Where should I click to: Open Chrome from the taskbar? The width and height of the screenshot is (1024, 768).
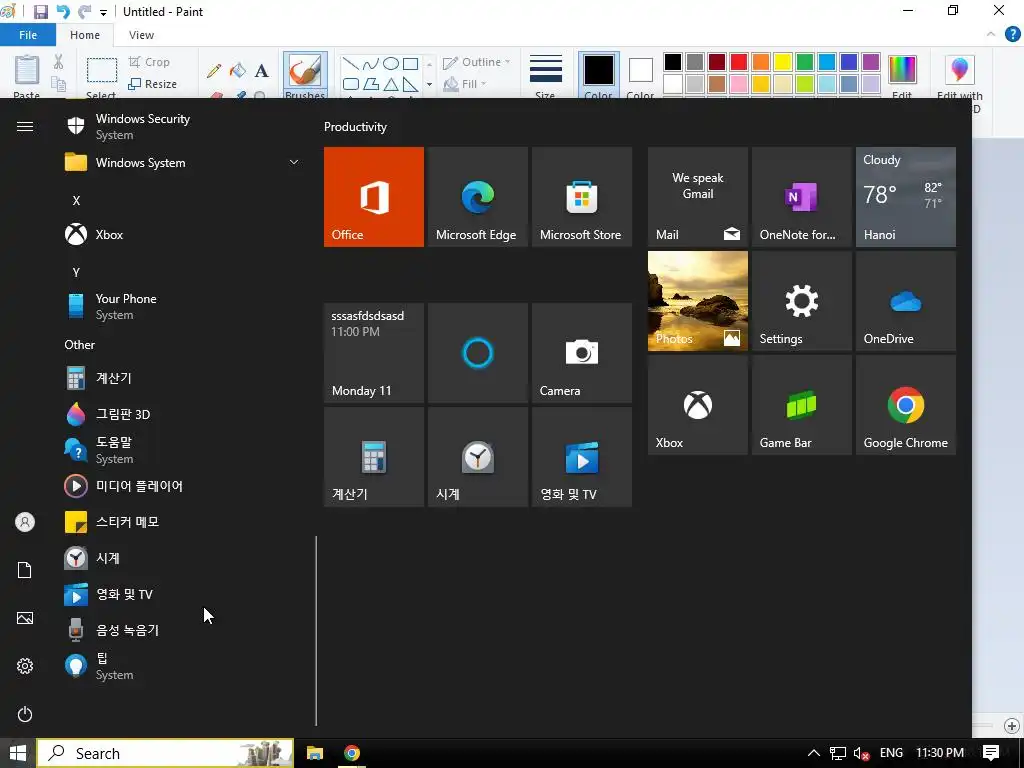(352, 753)
